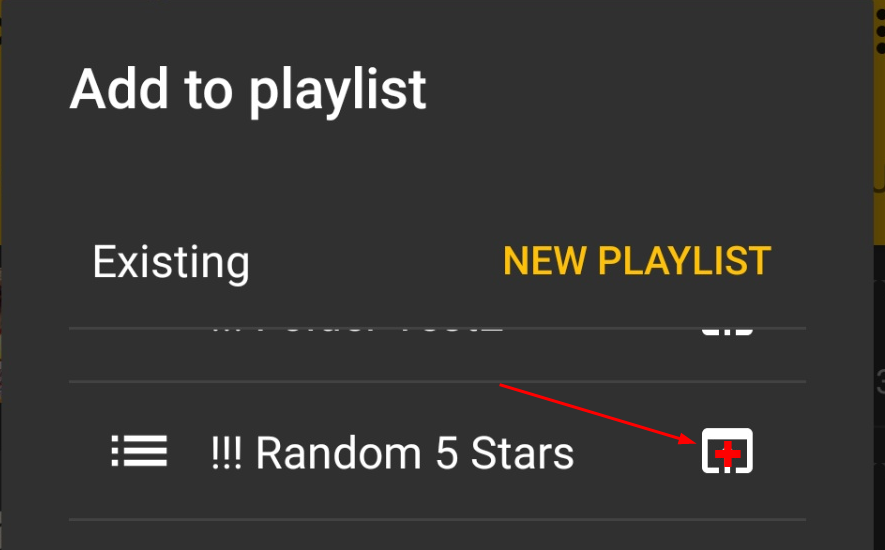This screenshot has width=885, height=550.
Task: Select the !!! Random 5 Stars playlist
Action: click(x=437, y=451)
